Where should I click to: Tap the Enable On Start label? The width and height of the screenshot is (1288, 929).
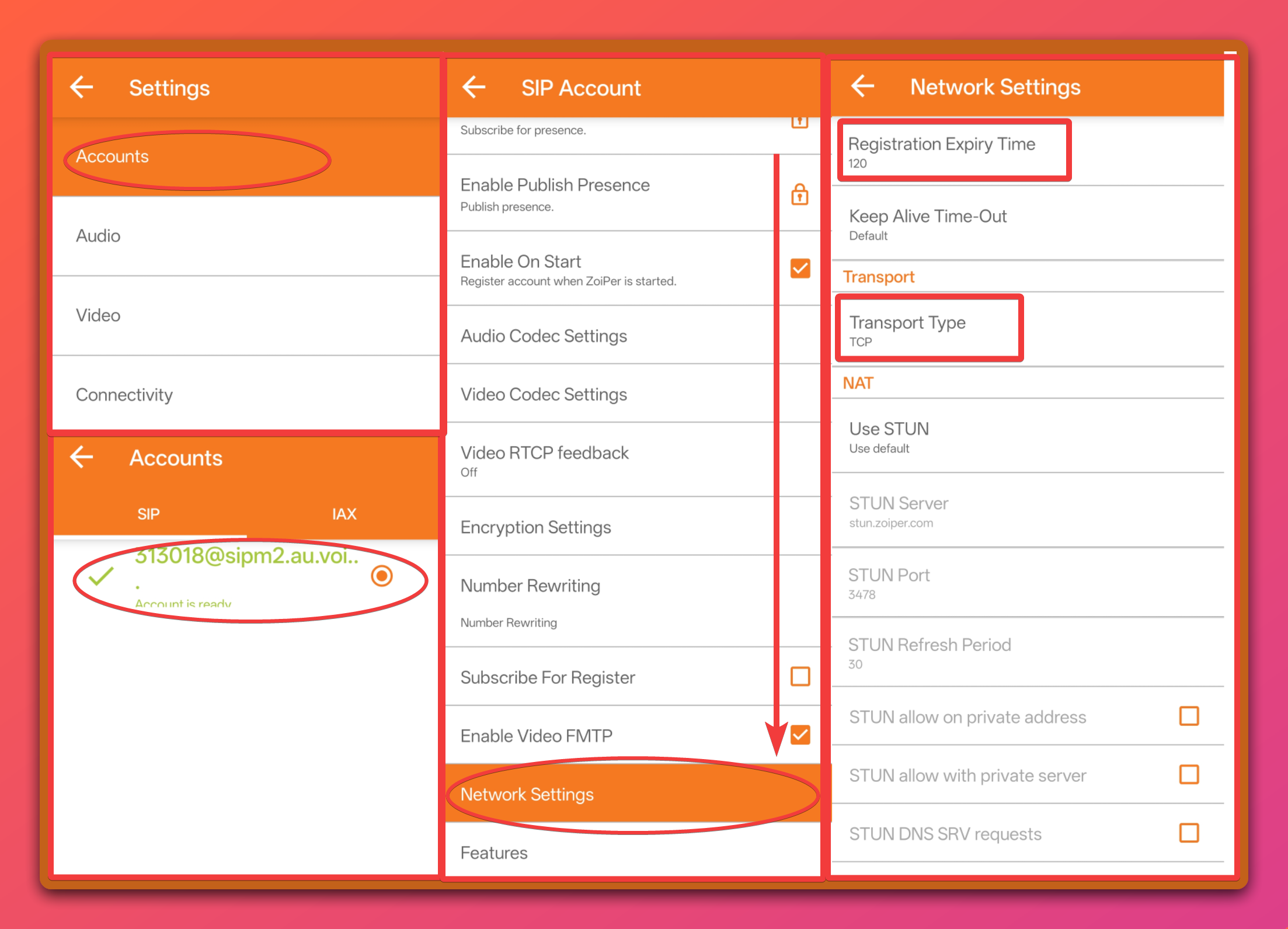coord(520,261)
